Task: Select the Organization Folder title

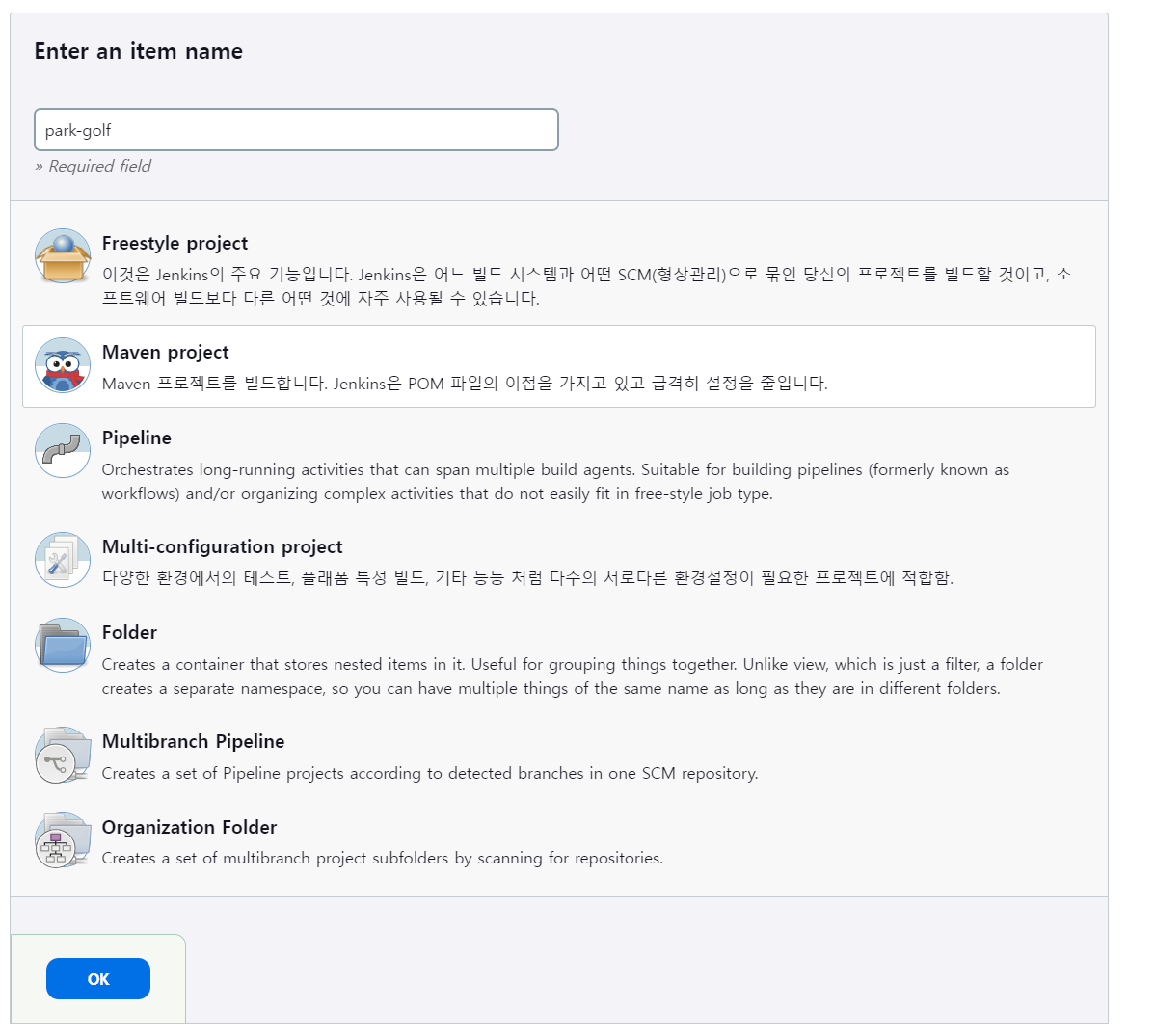Action: click(x=189, y=827)
